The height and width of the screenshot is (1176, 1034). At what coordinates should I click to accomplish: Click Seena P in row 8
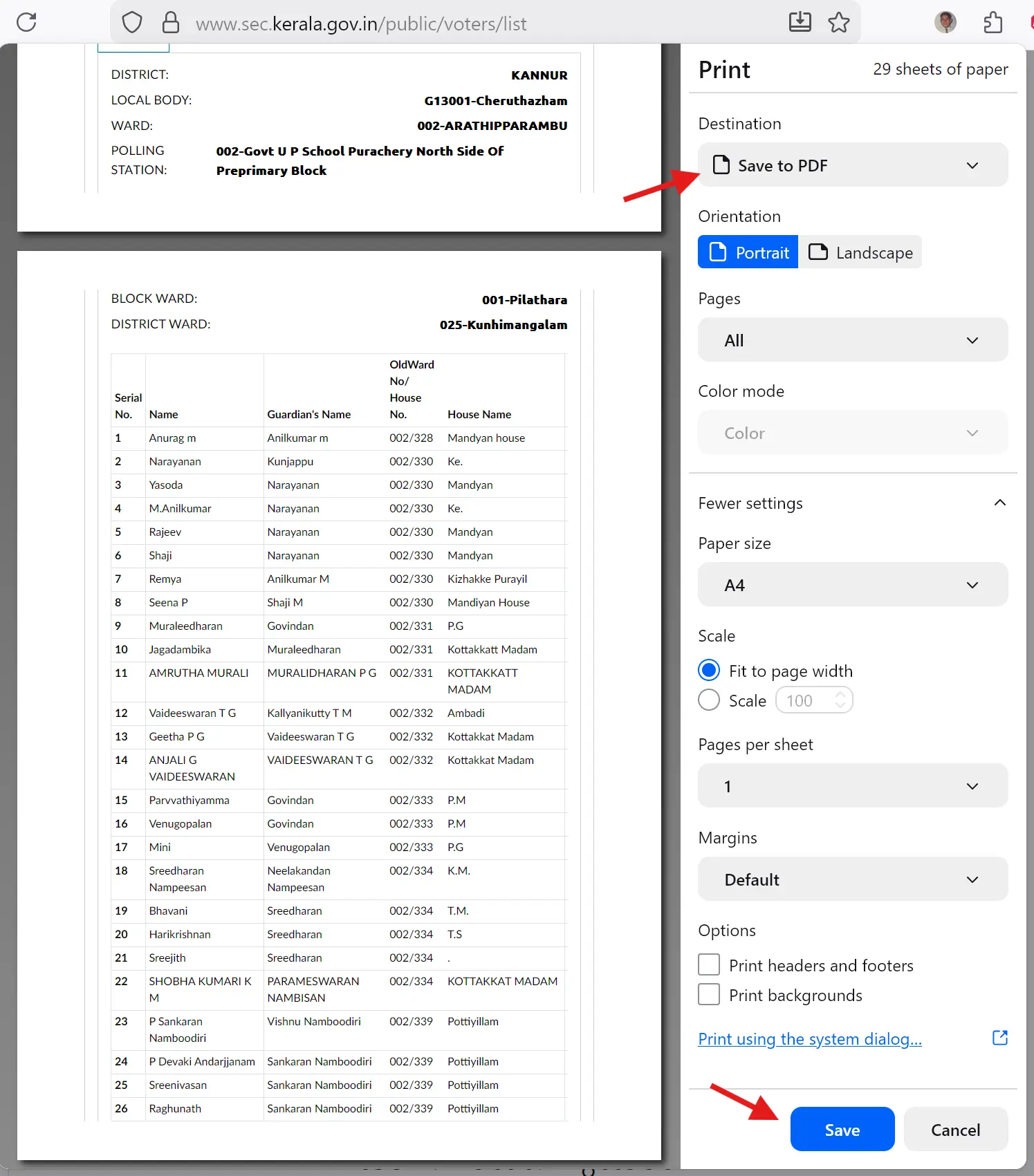168,602
